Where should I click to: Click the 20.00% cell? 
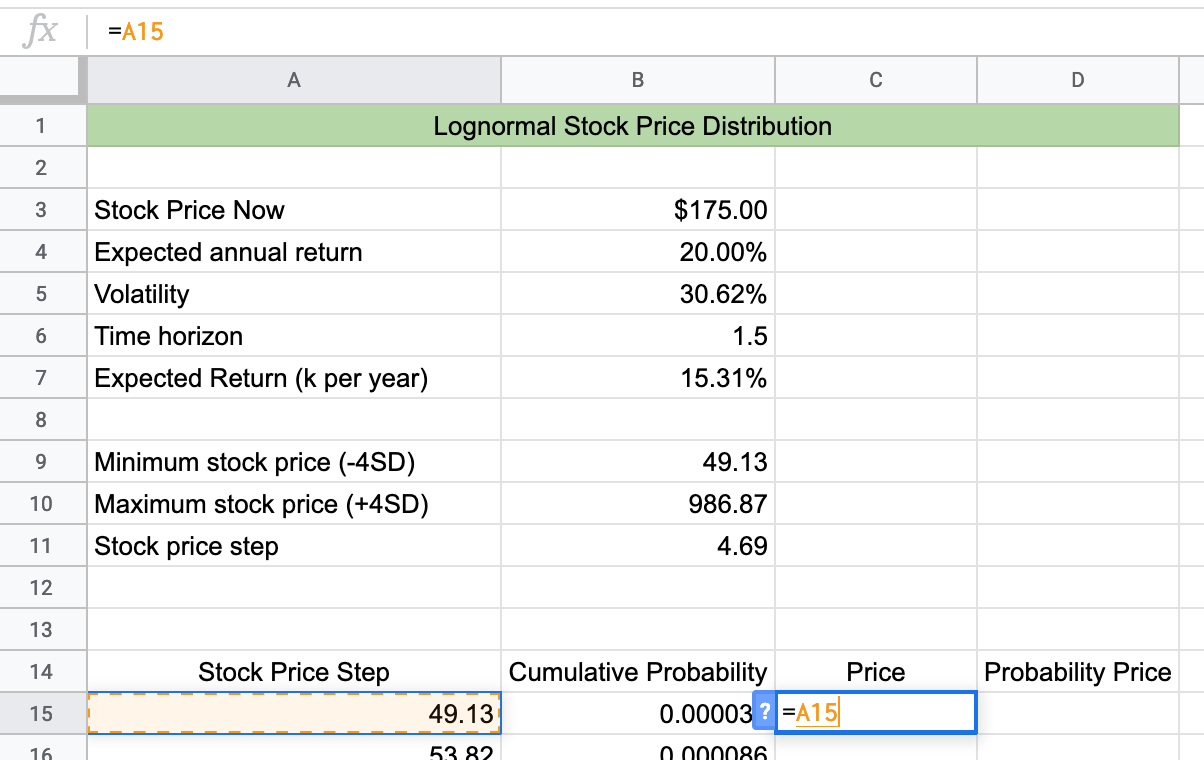[x=638, y=252]
